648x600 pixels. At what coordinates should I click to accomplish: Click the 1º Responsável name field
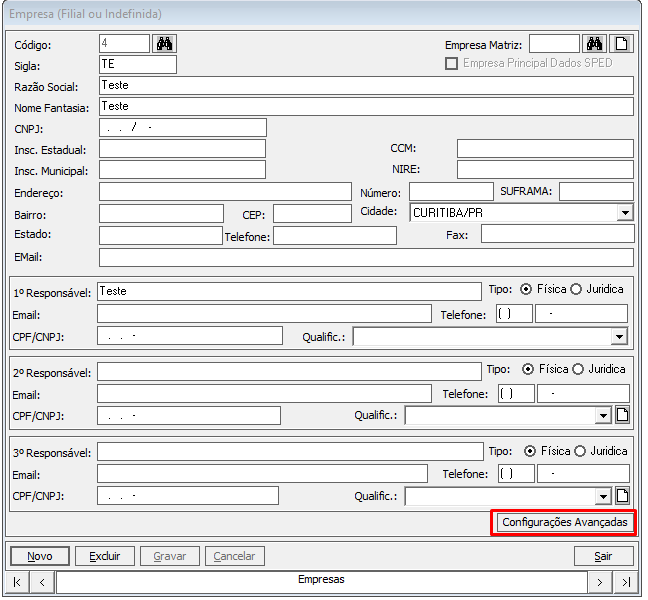click(x=289, y=291)
